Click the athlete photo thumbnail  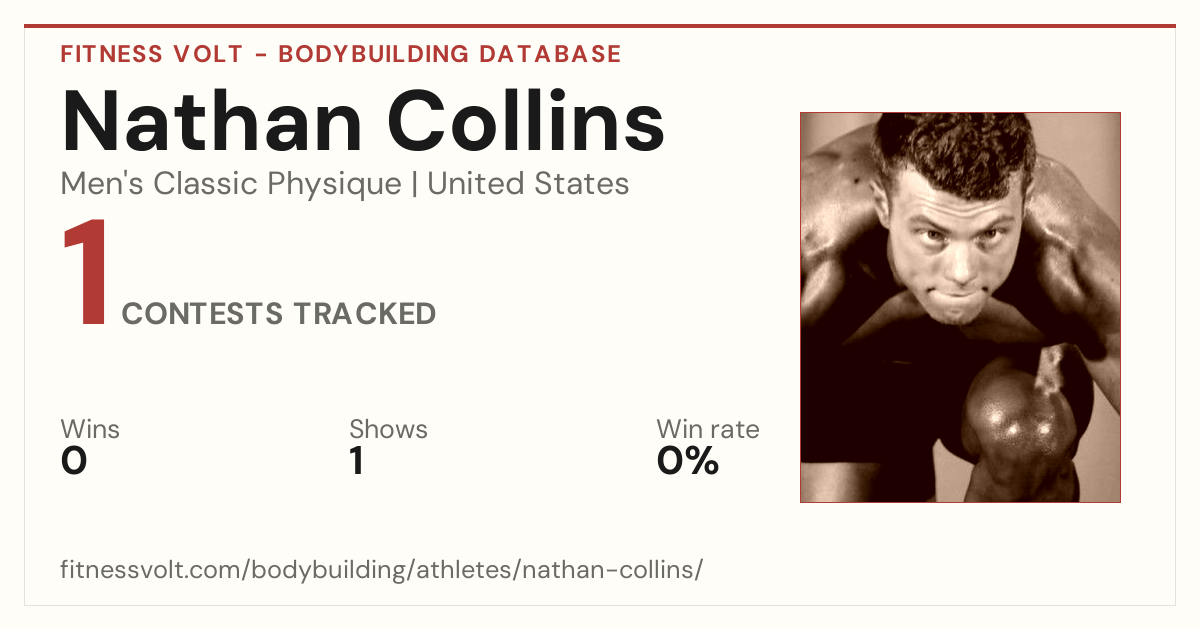(960, 307)
